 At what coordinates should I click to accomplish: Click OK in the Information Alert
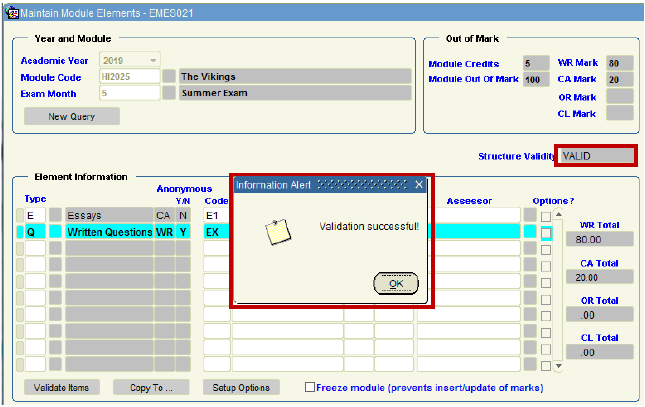click(395, 284)
